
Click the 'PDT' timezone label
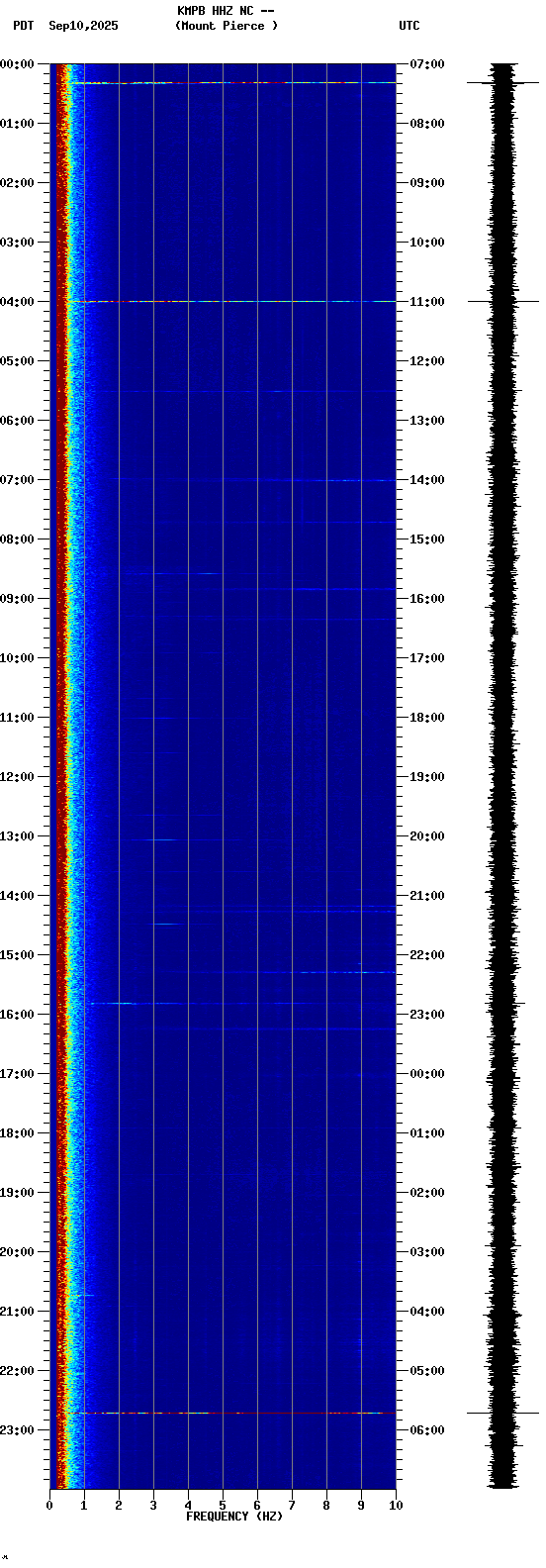click(x=23, y=26)
